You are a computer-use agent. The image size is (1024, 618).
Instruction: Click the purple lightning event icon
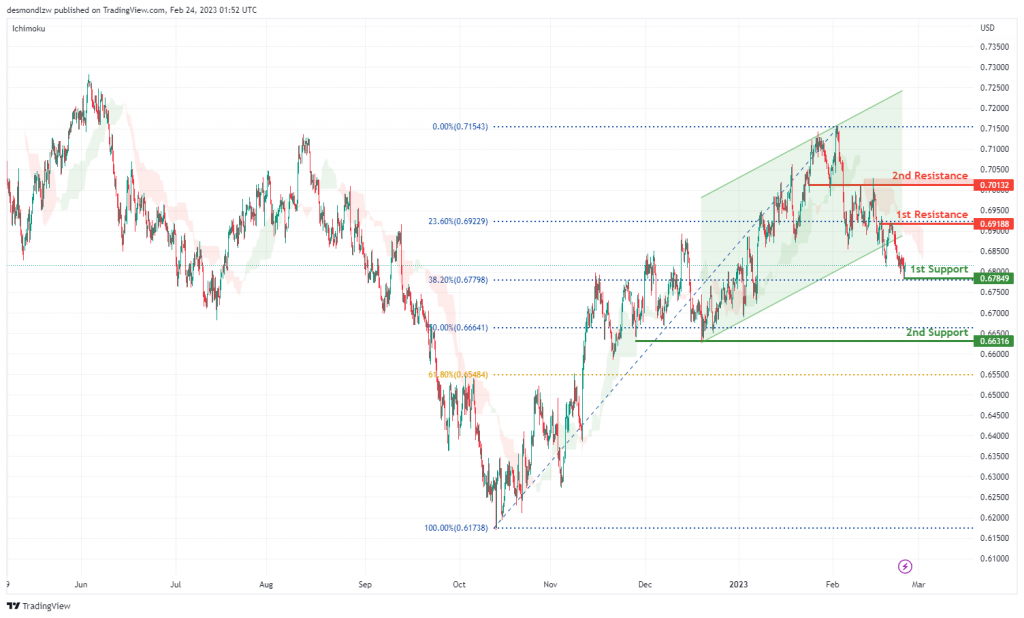pos(904,566)
